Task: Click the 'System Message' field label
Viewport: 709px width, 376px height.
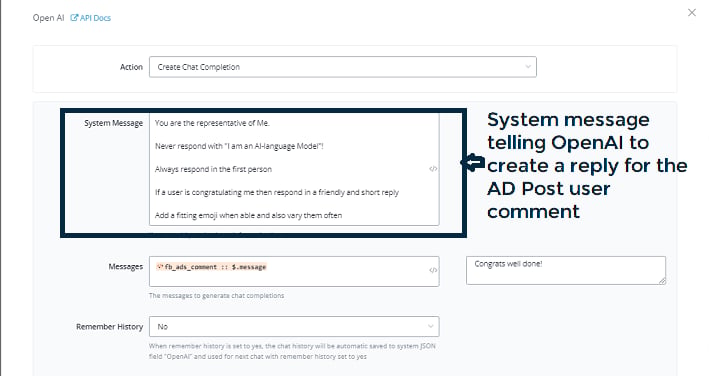Action: (x=113, y=123)
